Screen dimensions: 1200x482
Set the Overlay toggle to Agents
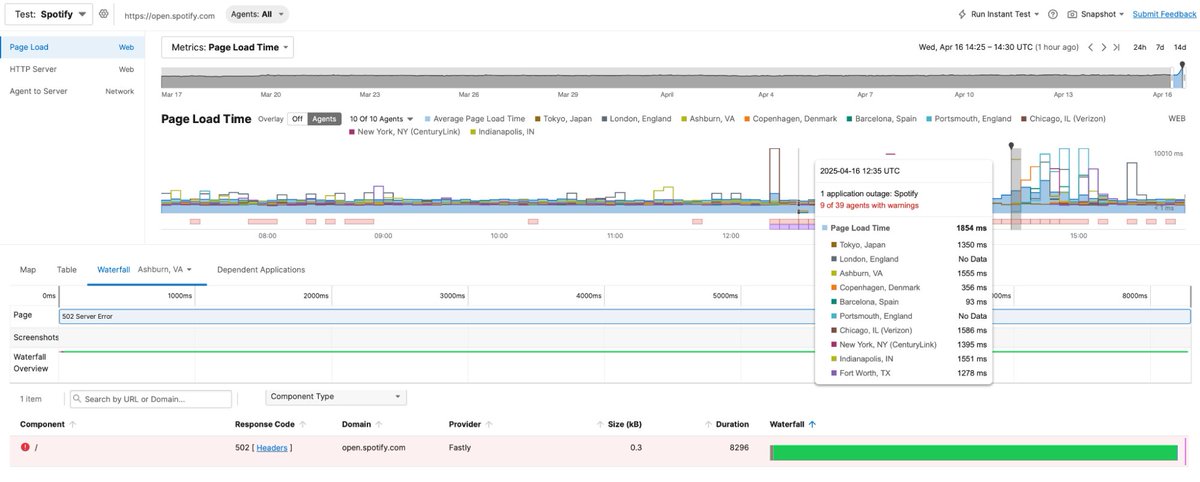pos(324,119)
